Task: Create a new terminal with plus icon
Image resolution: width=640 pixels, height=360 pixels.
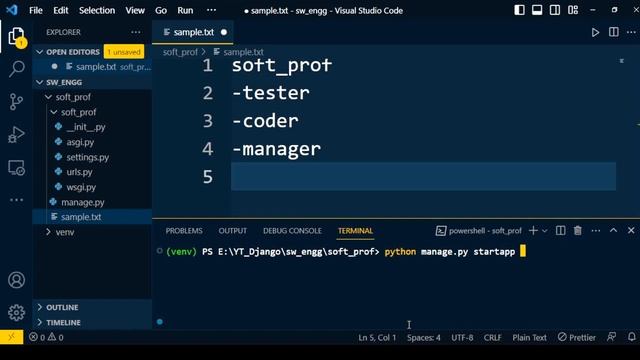Action: [533, 231]
